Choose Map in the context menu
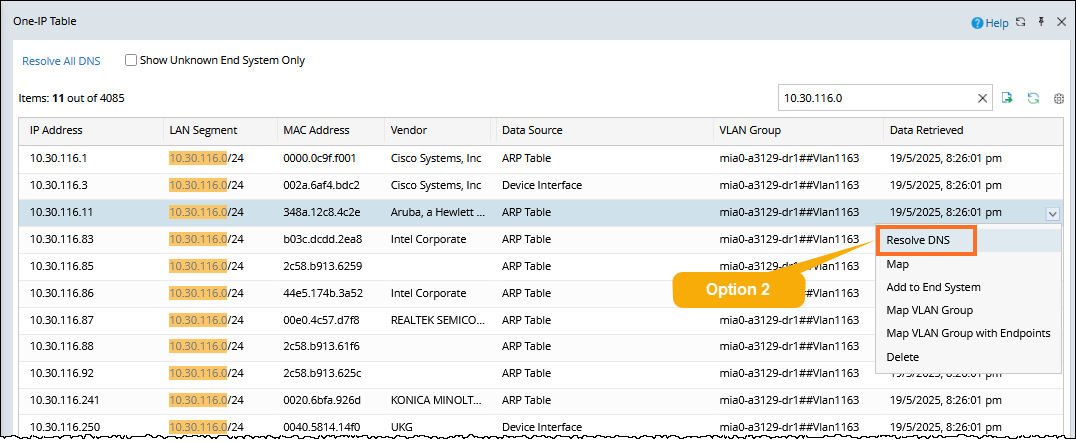This screenshot has width=1076, height=442. [897, 264]
